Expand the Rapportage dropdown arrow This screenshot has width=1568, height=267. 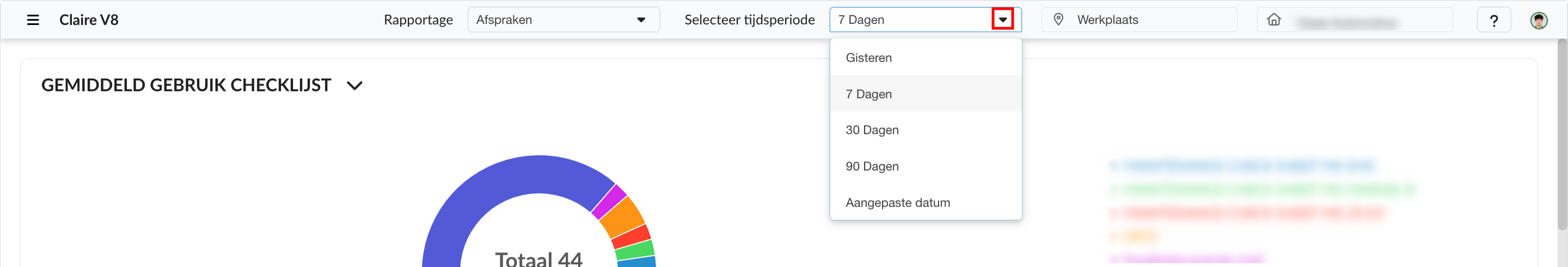(x=641, y=20)
